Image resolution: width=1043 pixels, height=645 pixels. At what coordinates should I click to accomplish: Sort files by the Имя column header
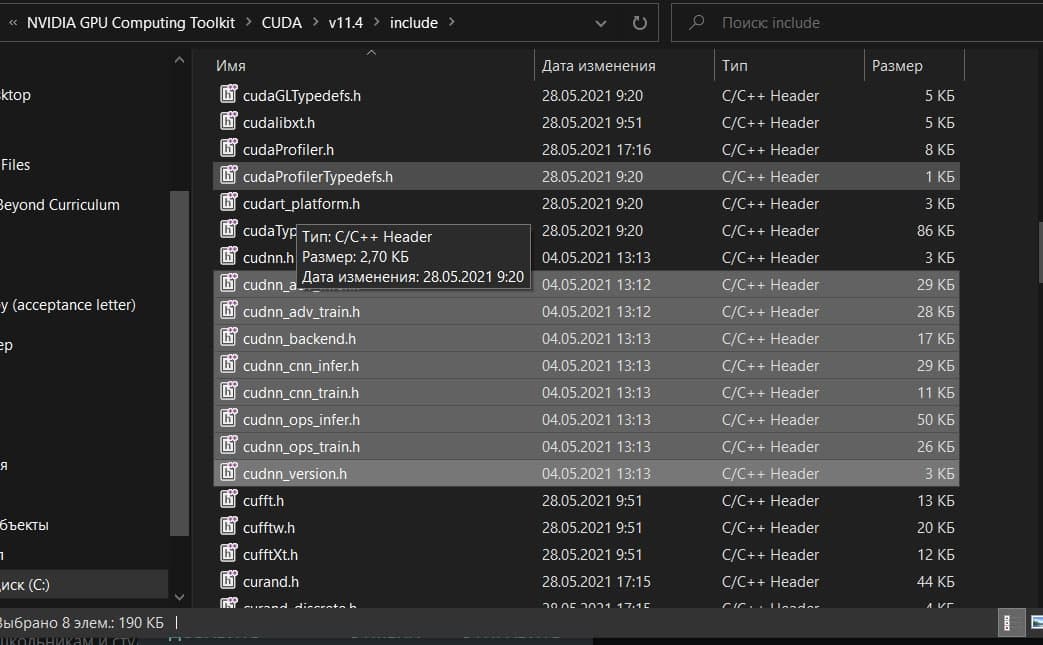pos(231,66)
